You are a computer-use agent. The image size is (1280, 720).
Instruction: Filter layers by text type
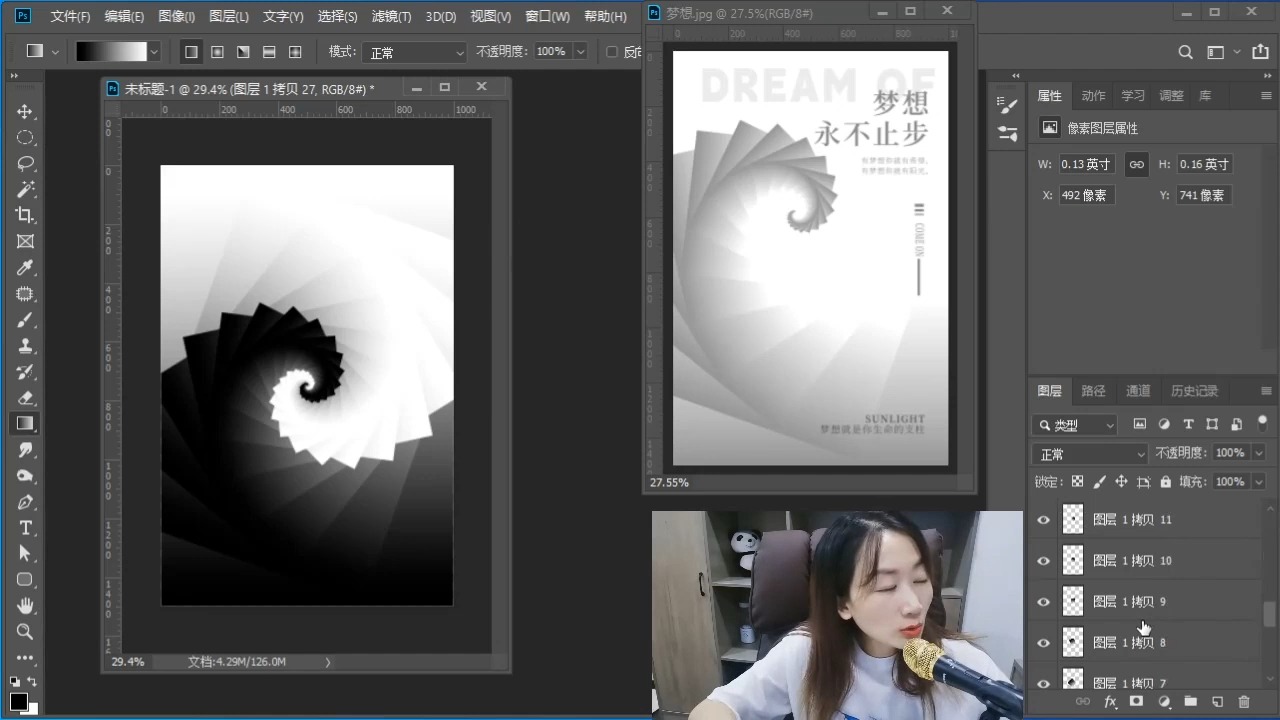(x=1188, y=424)
